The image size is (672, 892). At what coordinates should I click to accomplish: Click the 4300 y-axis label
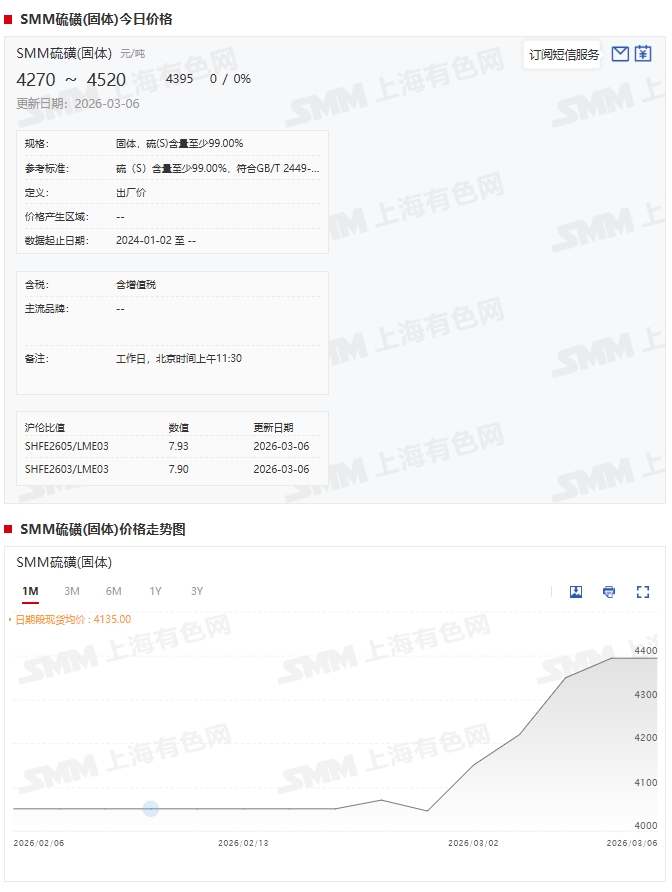click(645, 695)
